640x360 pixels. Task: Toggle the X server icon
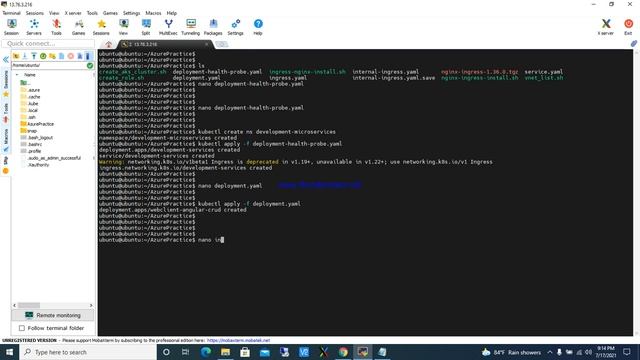coord(606,27)
